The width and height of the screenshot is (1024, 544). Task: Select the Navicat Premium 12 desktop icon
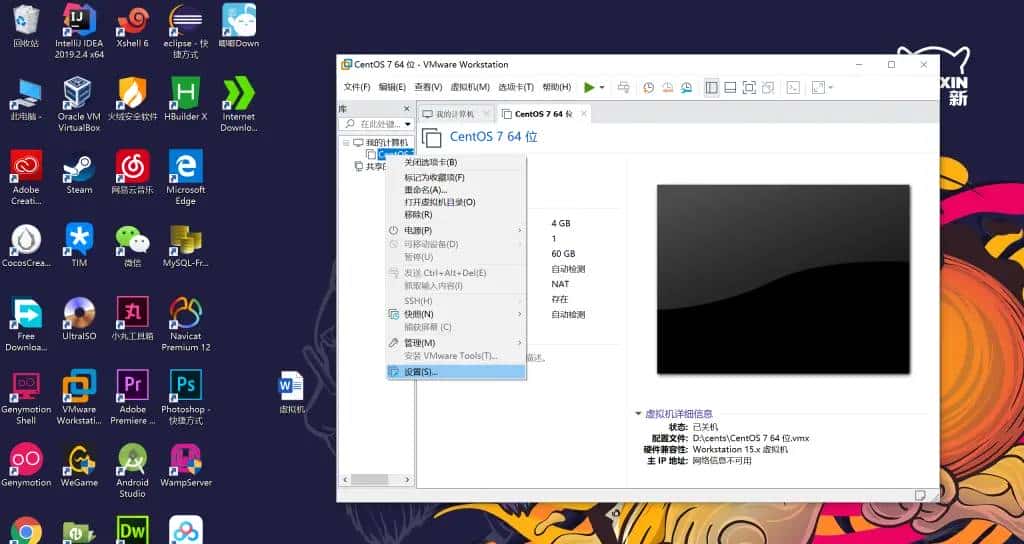point(185,324)
